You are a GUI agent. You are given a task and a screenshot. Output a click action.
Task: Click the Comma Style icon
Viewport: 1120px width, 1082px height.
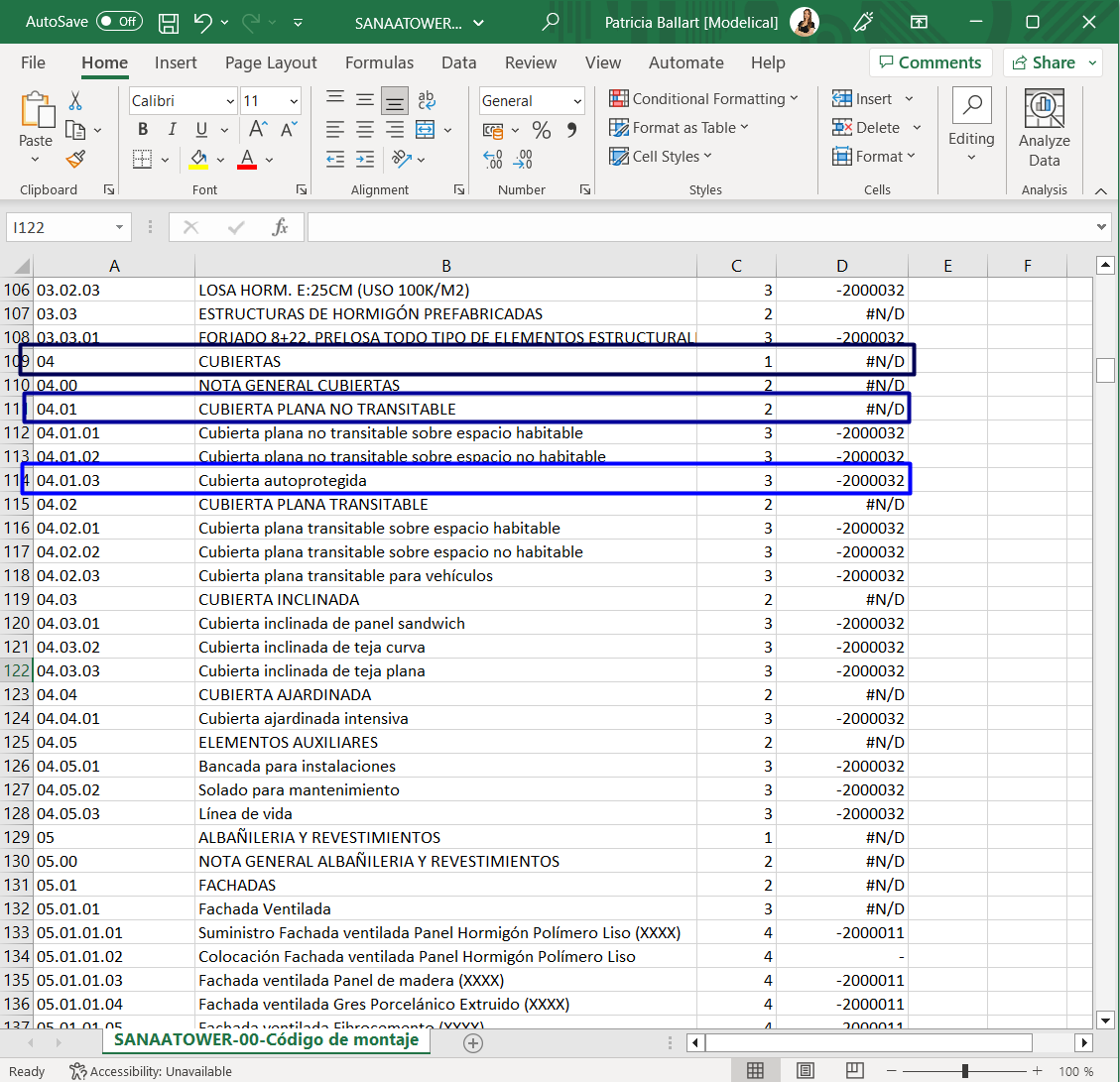571,130
